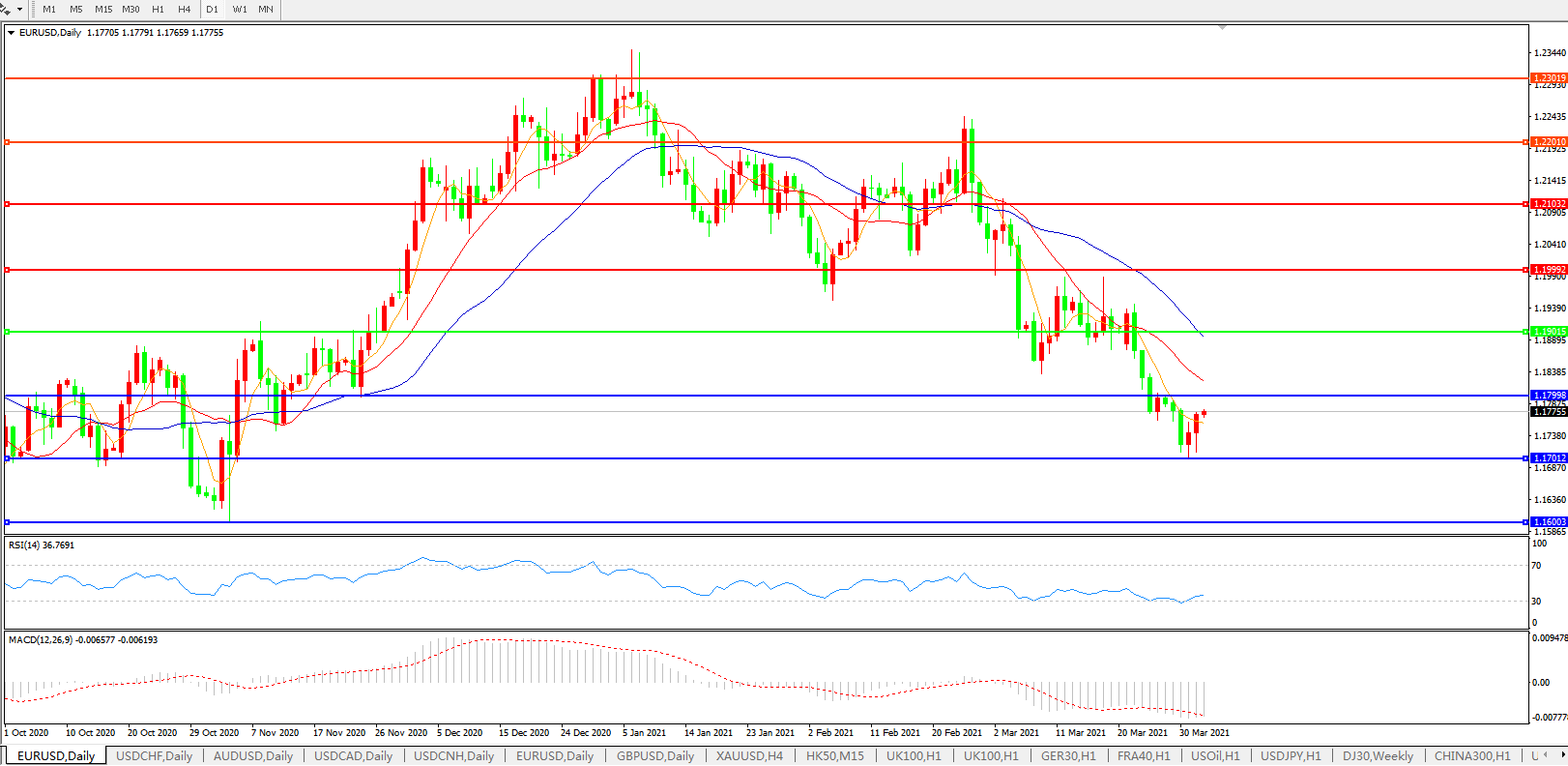
Task: Toggle the H4 timeframe button
Action: pos(185,9)
